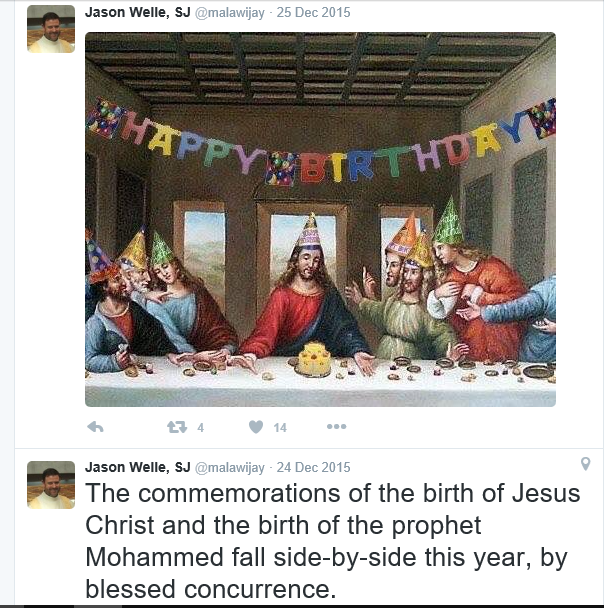The width and height of the screenshot is (604, 608).
Task: Click @malawijay handle on the 25 Dec tweet
Action: (229, 14)
